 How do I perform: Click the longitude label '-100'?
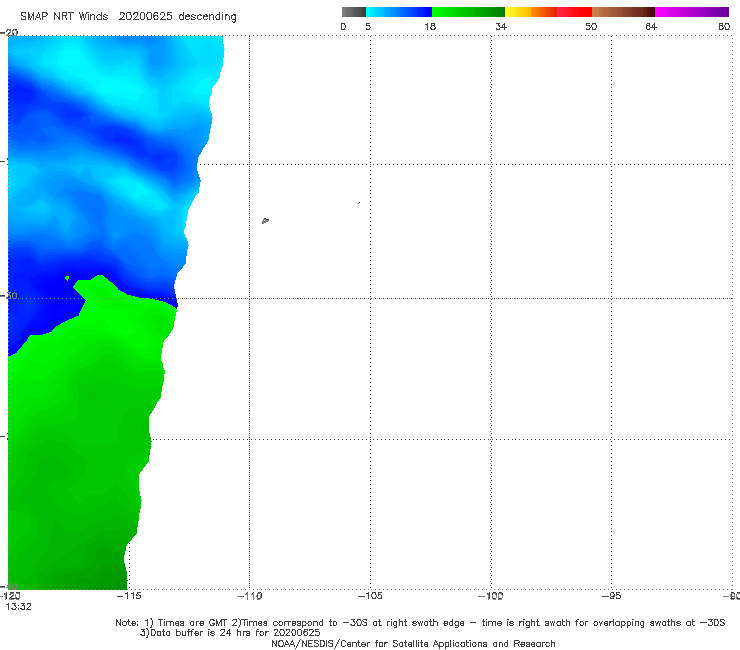point(491,596)
